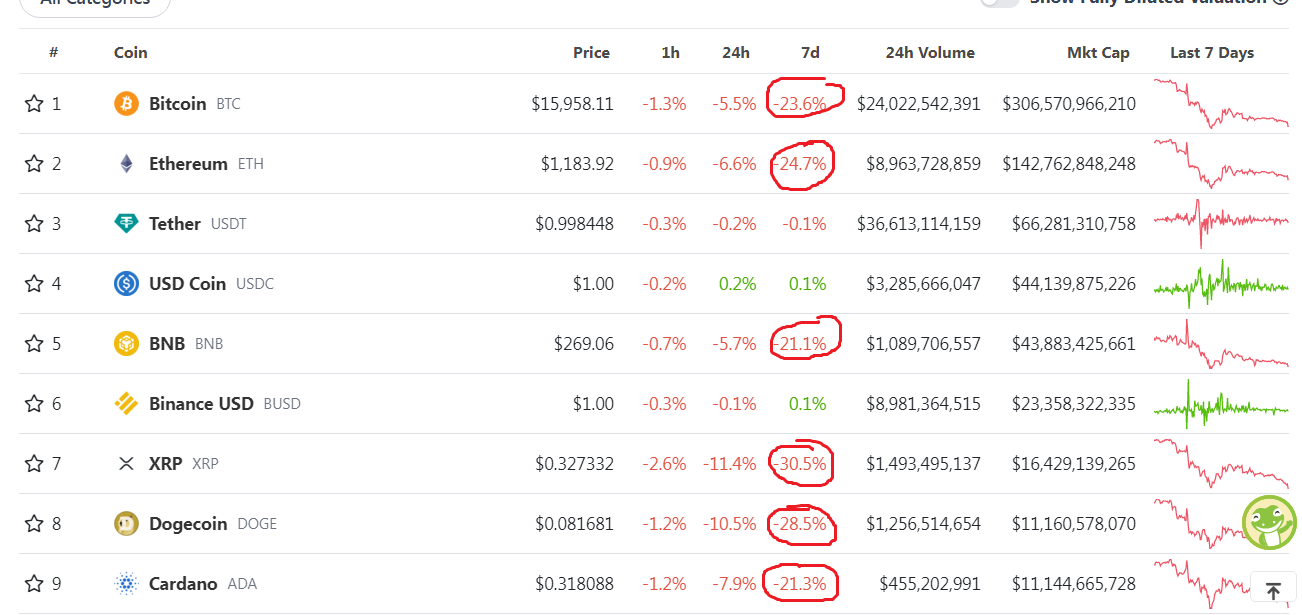The image size is (1302, 615).
Task: Sort table by rank # column
Action: pos(53,53)
